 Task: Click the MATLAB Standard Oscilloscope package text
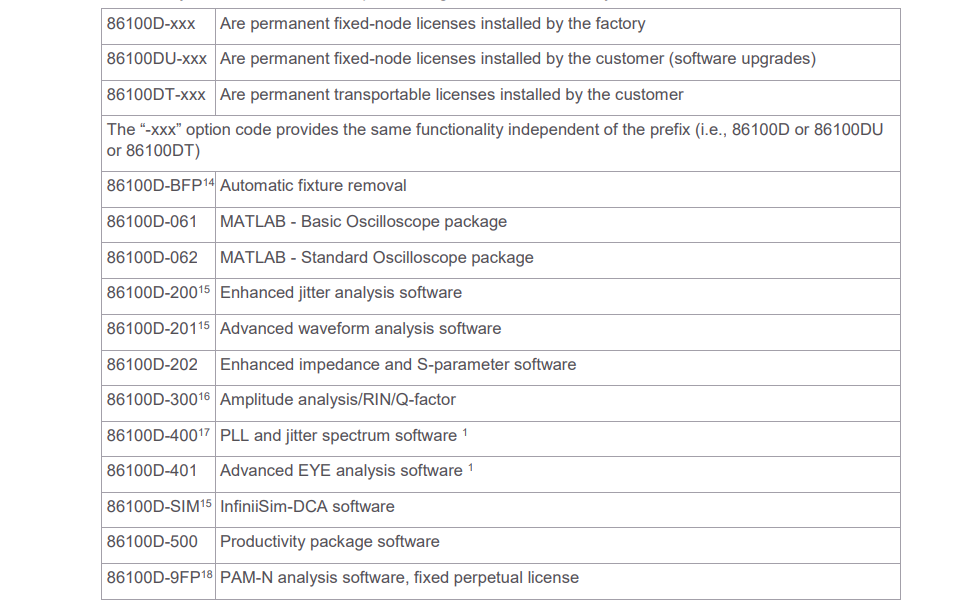pos(376,258)
